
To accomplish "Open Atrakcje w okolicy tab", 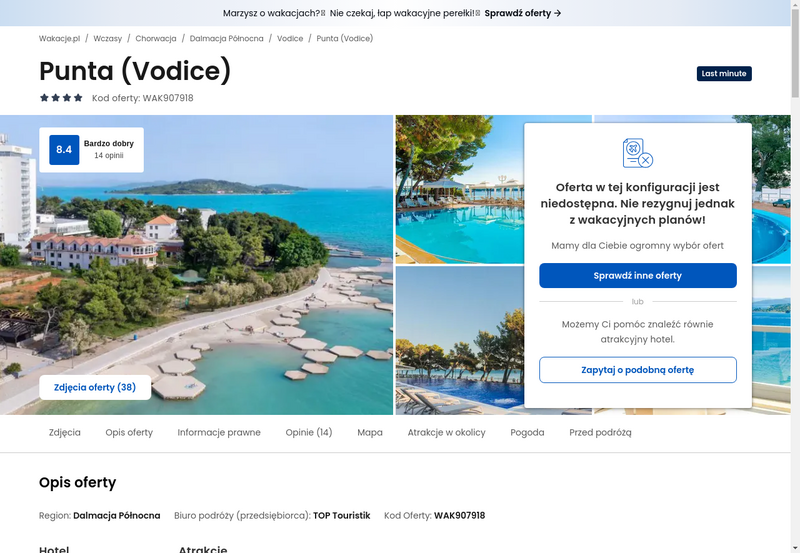I will click(x=446, y=433).
